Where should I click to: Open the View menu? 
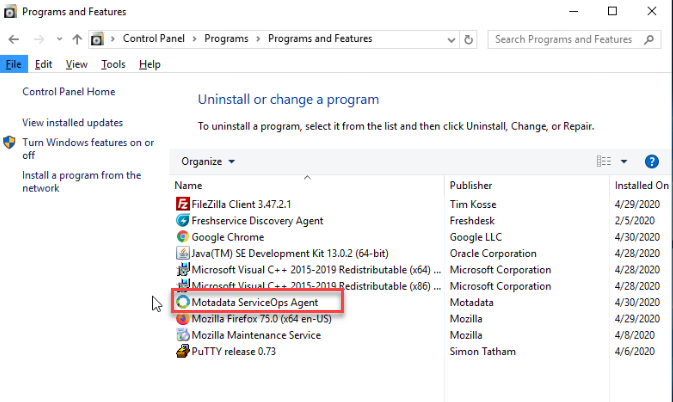coord(76,64)
